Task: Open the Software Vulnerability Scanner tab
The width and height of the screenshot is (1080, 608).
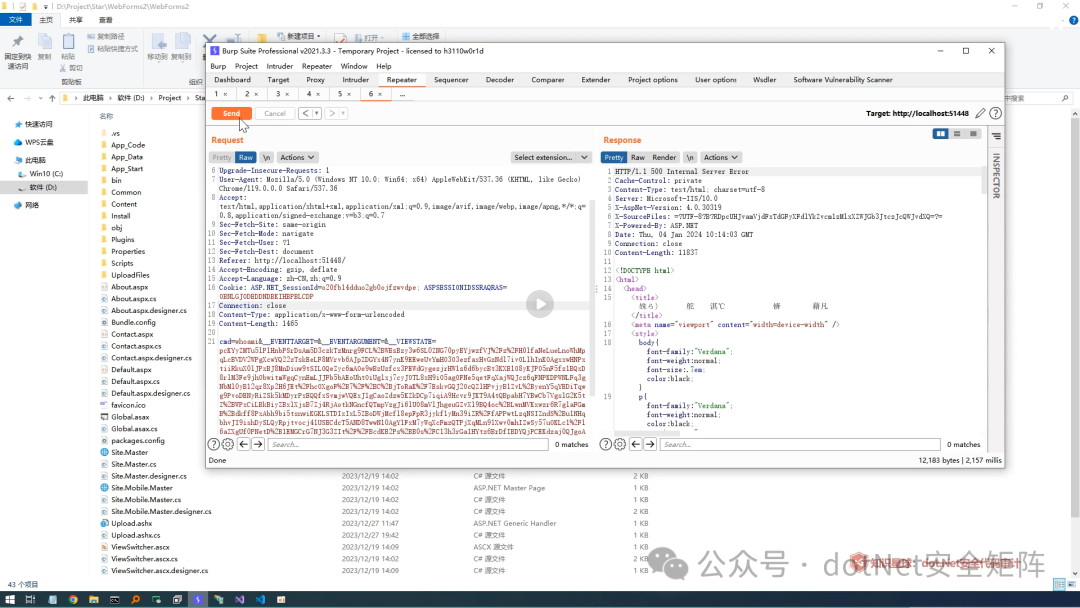Action: pyautogui.click(x=842, y=80)
